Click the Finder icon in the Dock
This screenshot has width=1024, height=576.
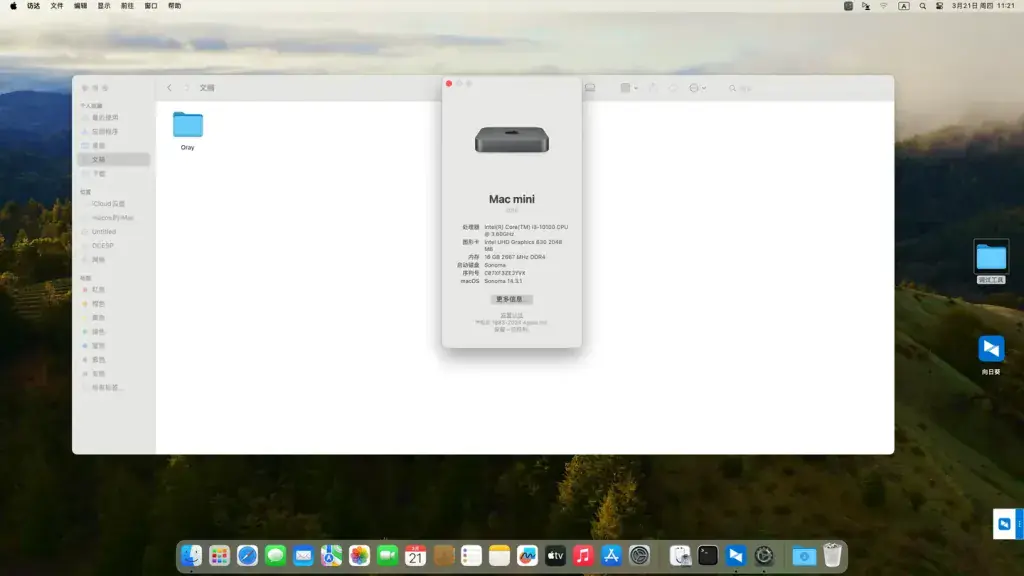pos(191,556)
